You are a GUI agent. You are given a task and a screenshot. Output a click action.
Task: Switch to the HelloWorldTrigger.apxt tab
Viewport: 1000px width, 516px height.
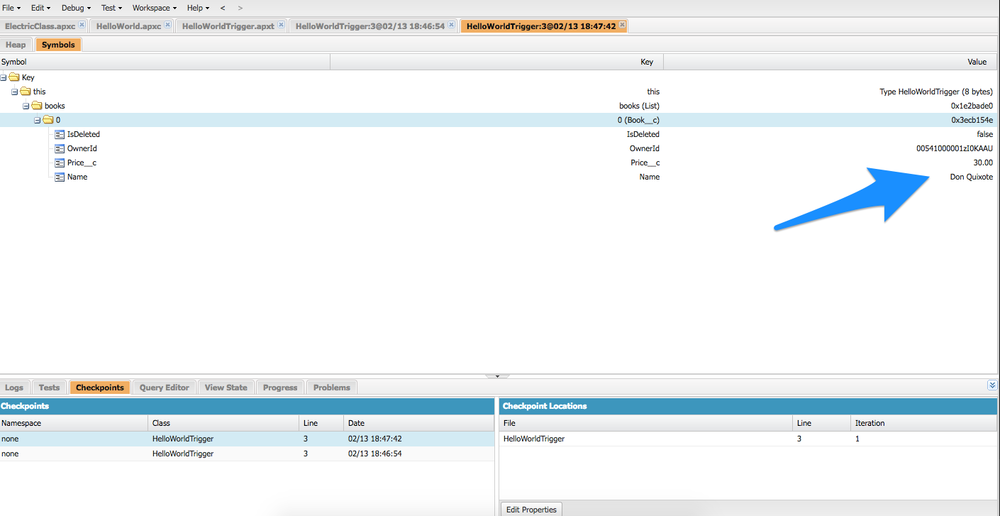(x=232, y=26)
